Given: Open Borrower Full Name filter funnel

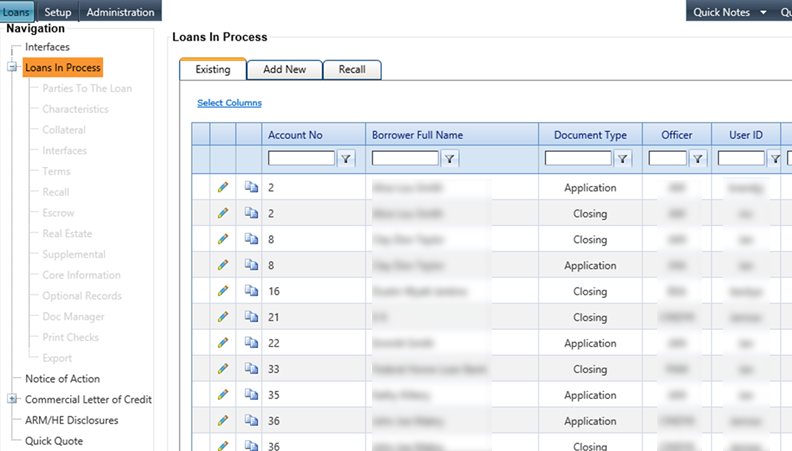Looking at the screenshot, I should 450,159.
